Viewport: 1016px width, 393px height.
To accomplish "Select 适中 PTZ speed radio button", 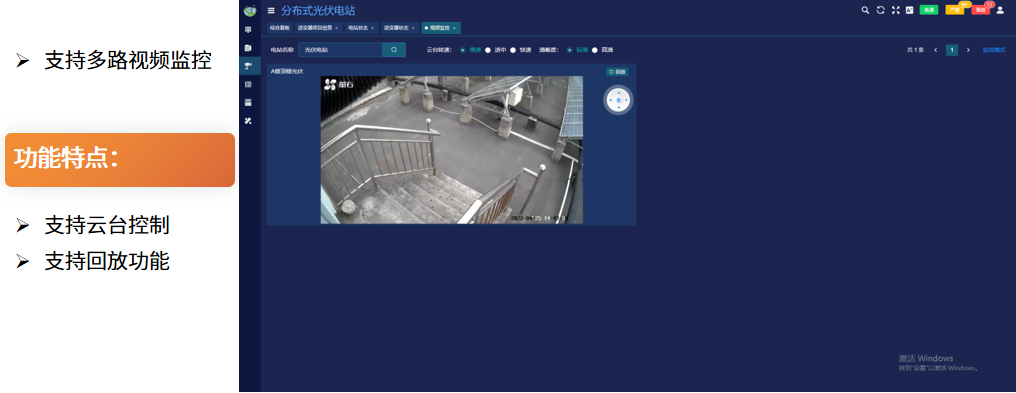I will 488,50.
